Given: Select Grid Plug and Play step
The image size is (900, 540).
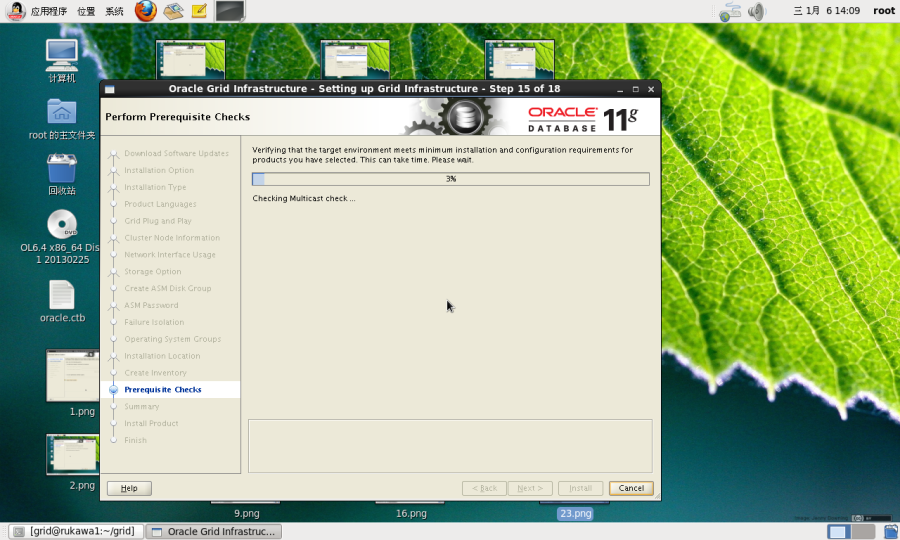Looking at the screenshot, I should (158, 221).
